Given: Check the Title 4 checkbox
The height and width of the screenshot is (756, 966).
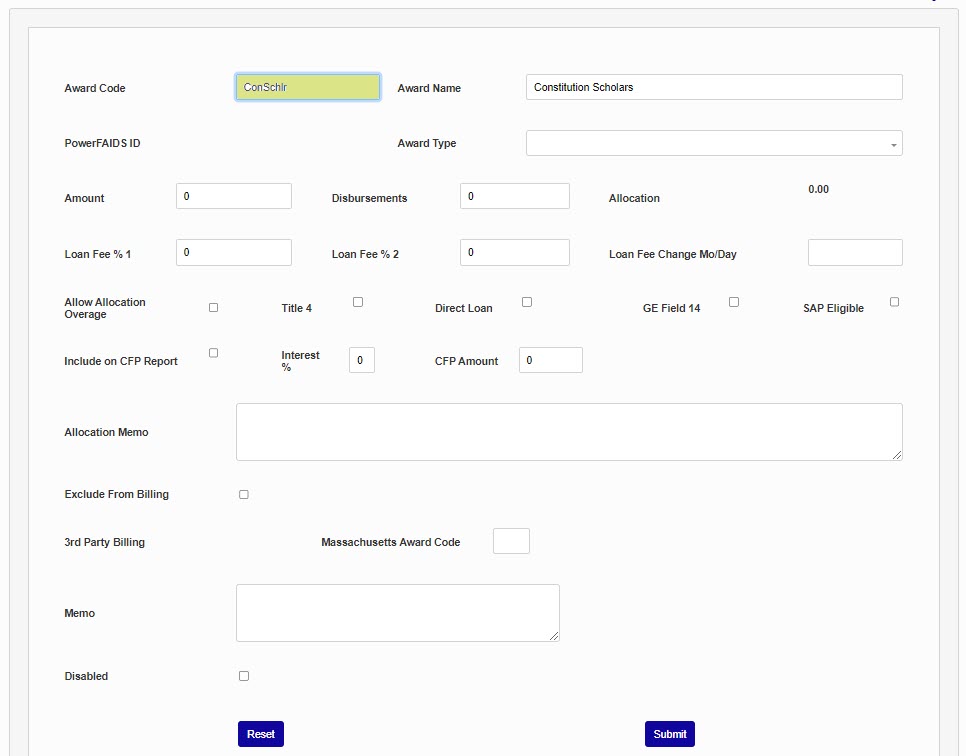Looking at the screenshot, I should 358,302.
